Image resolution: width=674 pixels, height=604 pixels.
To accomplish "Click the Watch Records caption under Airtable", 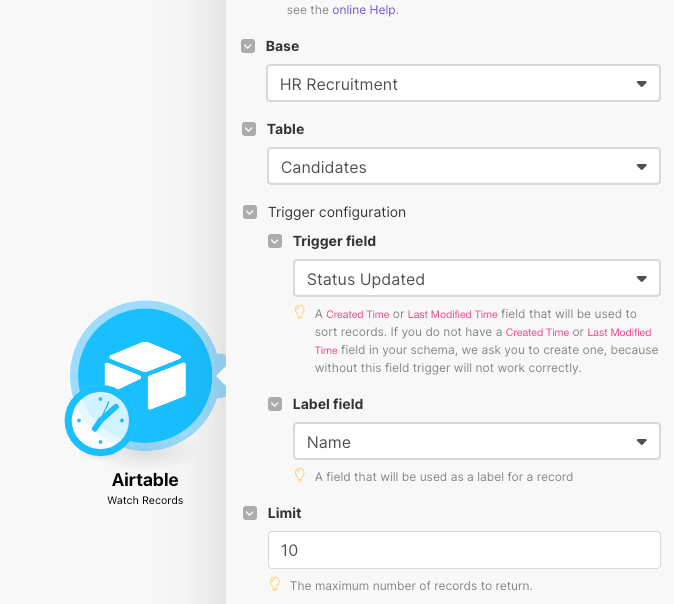I will (145, 500).
